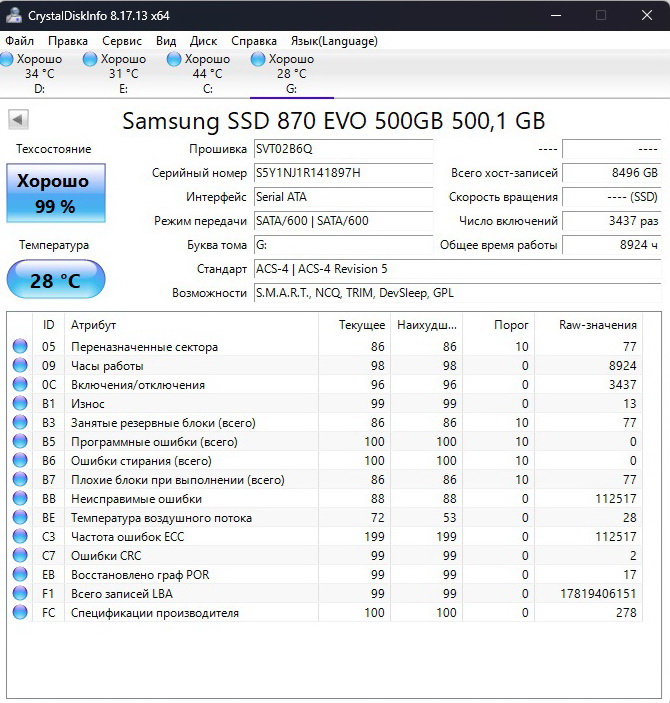Click the Хорошо 99 % health status button

click(55, 194)
